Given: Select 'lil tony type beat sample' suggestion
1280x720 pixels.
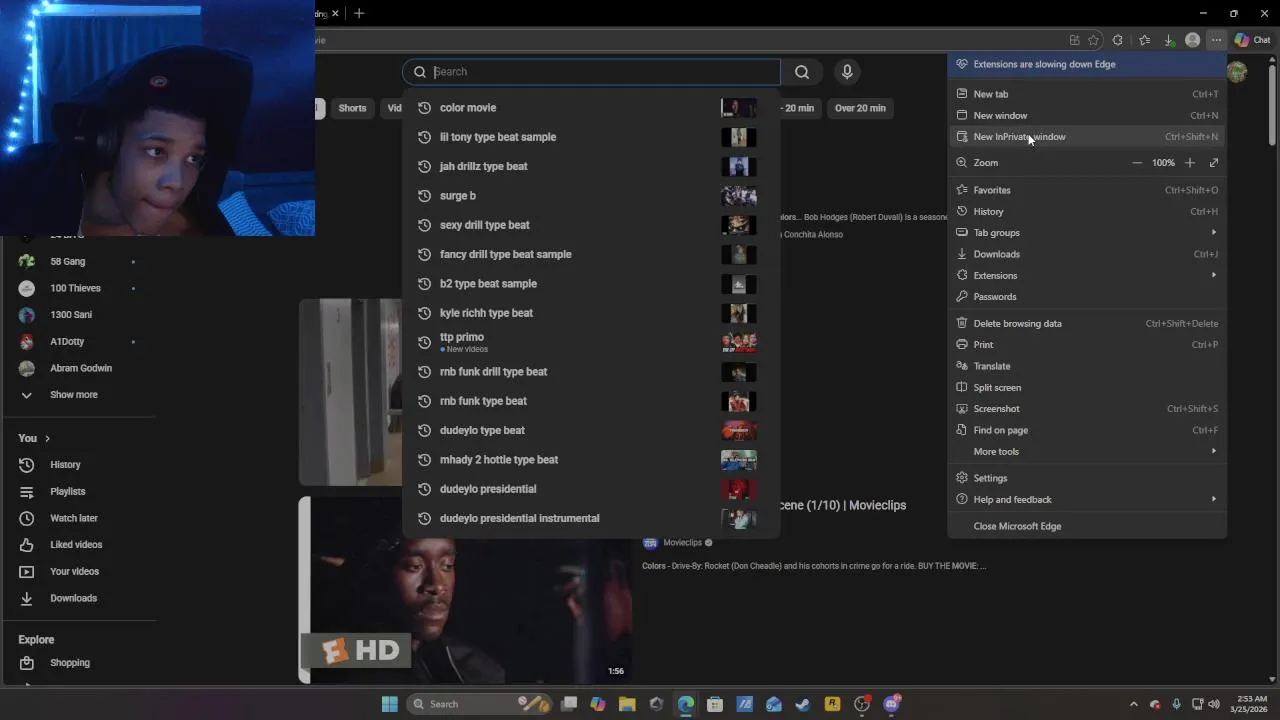Looking at the screenshot, I should 590,137.
